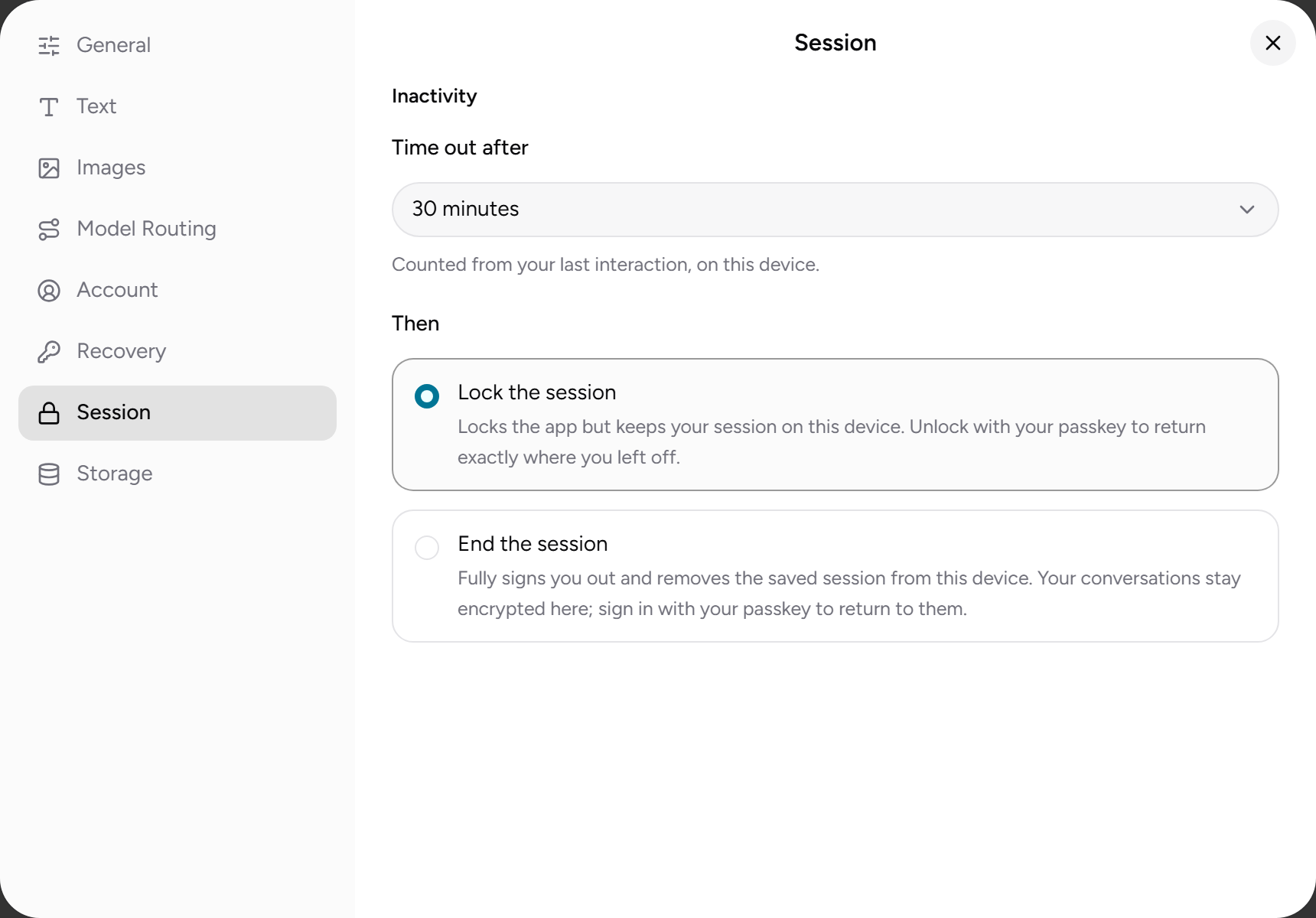Click the Recovery key icon
Image resolution: width=1316 pixels, height=918 pixels.
point(49,352)
